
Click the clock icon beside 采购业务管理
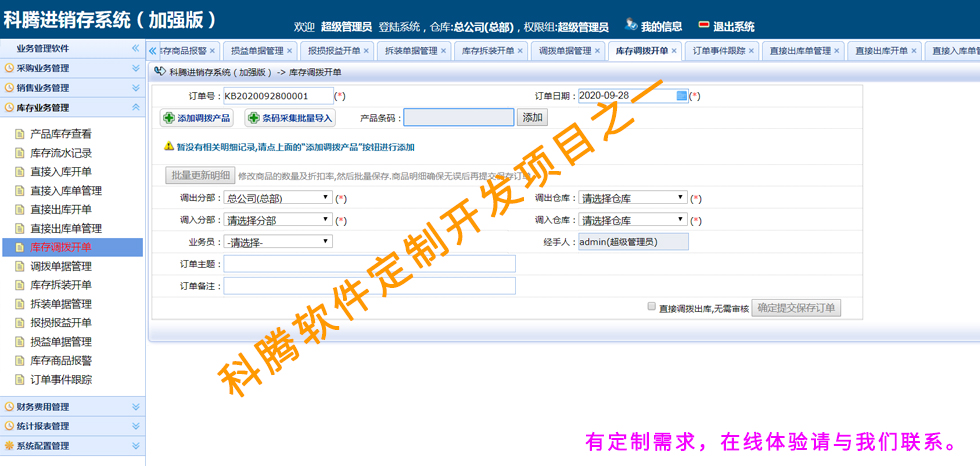pyautogui.click(x=9, y=68)
